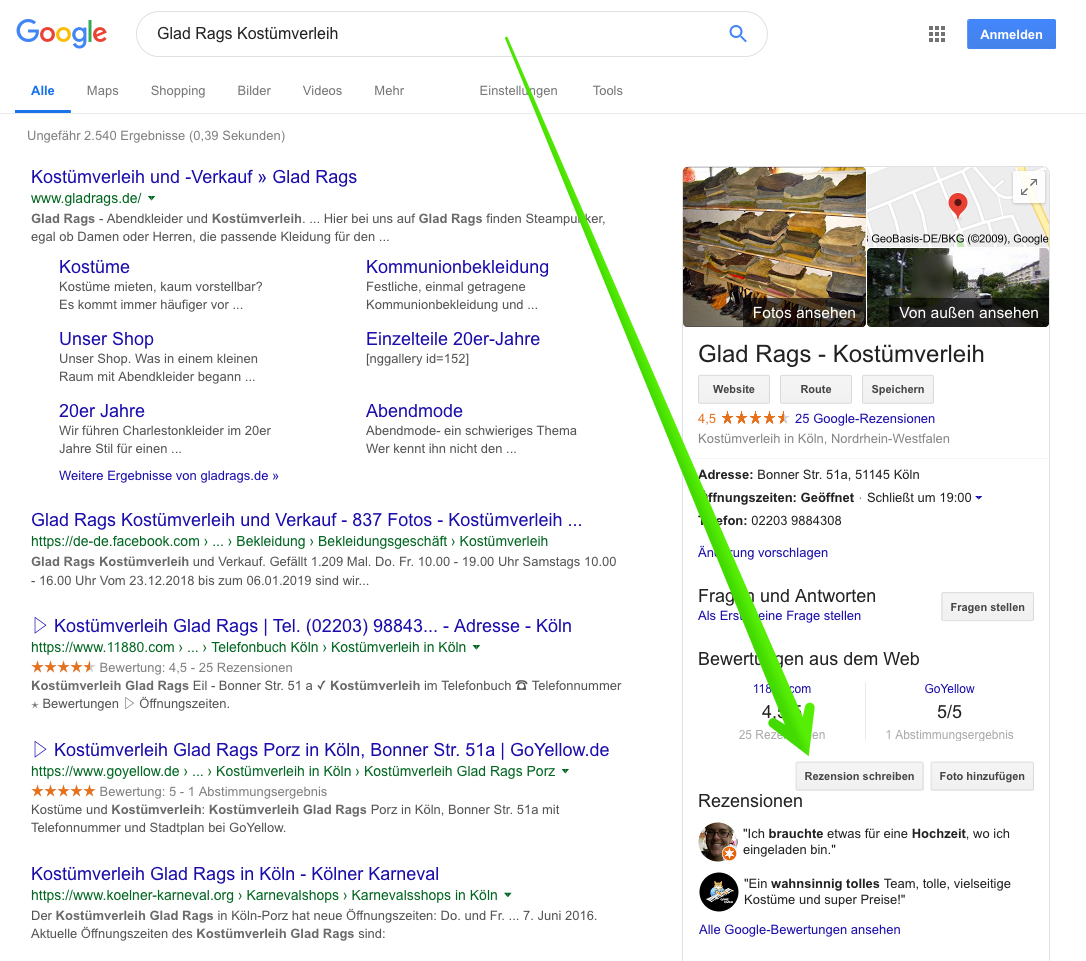Click the video play icon beside GoYellow result

pos(39,750)
